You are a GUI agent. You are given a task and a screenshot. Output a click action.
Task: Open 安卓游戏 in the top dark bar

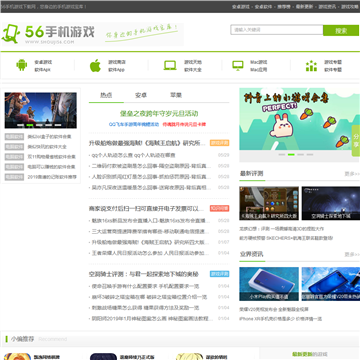pyautogui.click(x=241, y=7)
